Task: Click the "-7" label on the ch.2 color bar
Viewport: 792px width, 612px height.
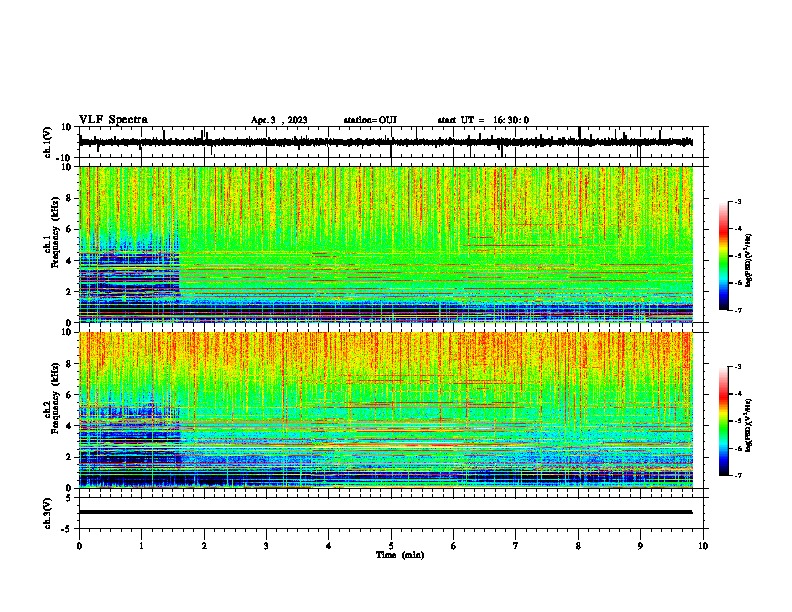Action: click(x=737, y=475)
